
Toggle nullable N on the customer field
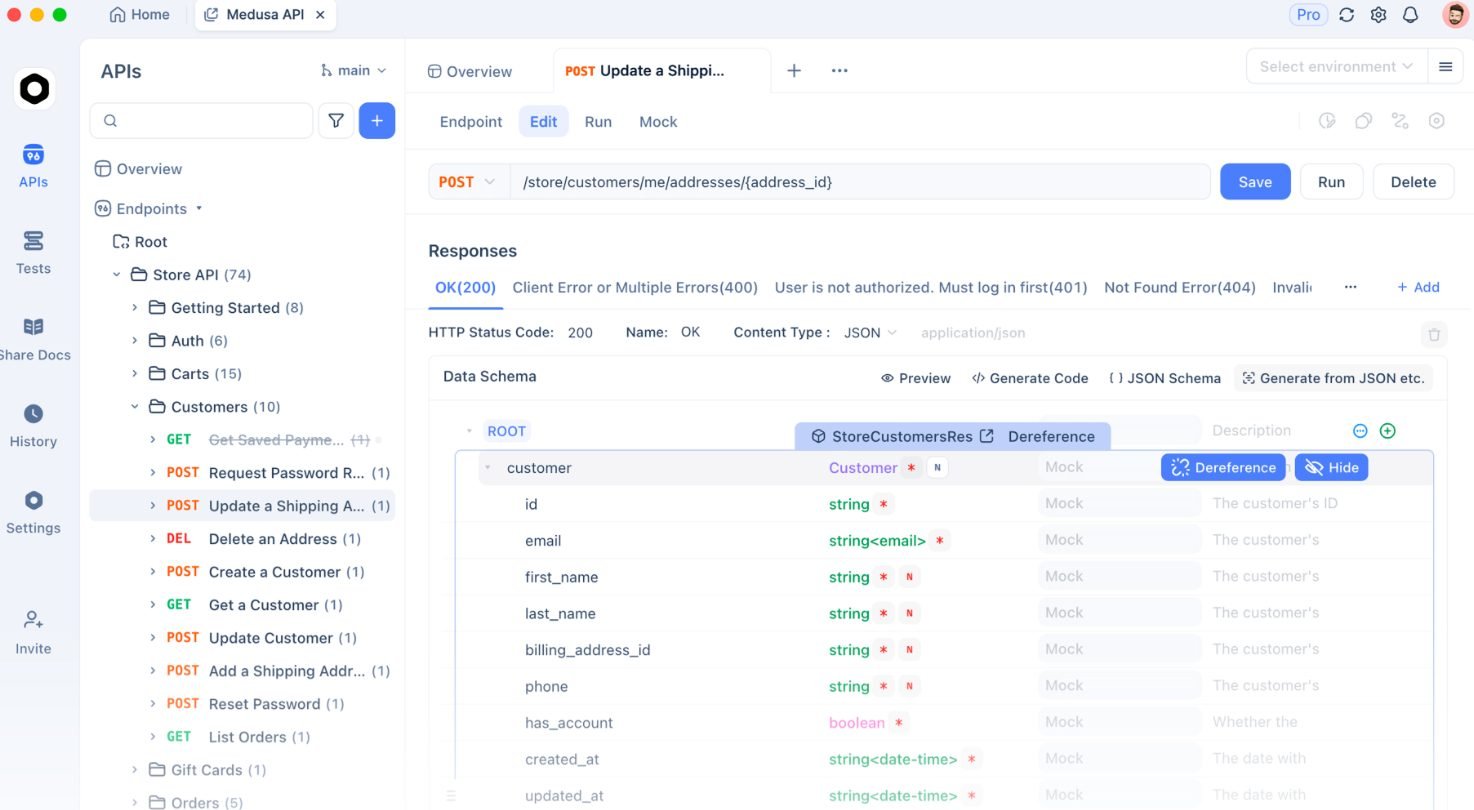click(937, 467)
